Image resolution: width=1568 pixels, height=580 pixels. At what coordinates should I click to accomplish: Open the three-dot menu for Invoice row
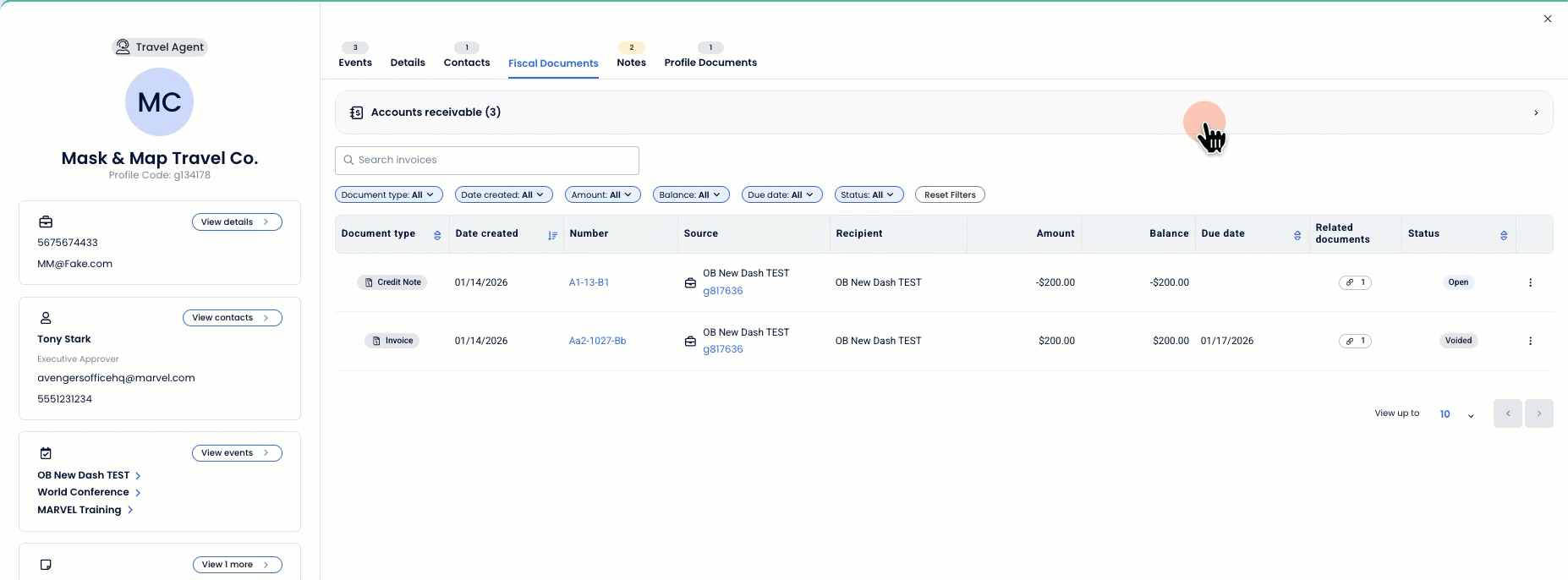[1530, 341]
